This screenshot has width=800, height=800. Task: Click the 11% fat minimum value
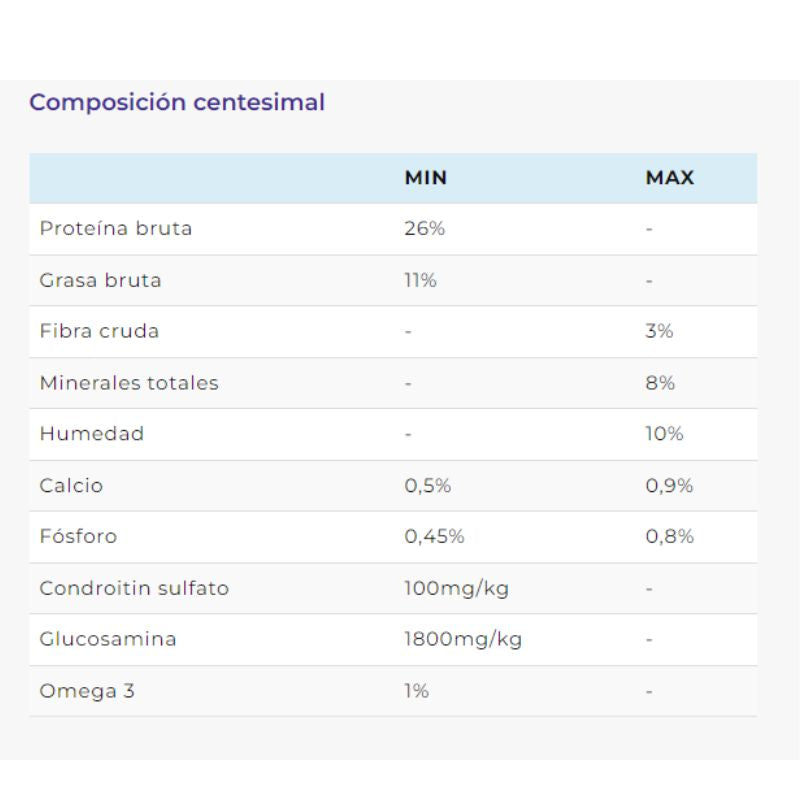(x=420, y=280)
